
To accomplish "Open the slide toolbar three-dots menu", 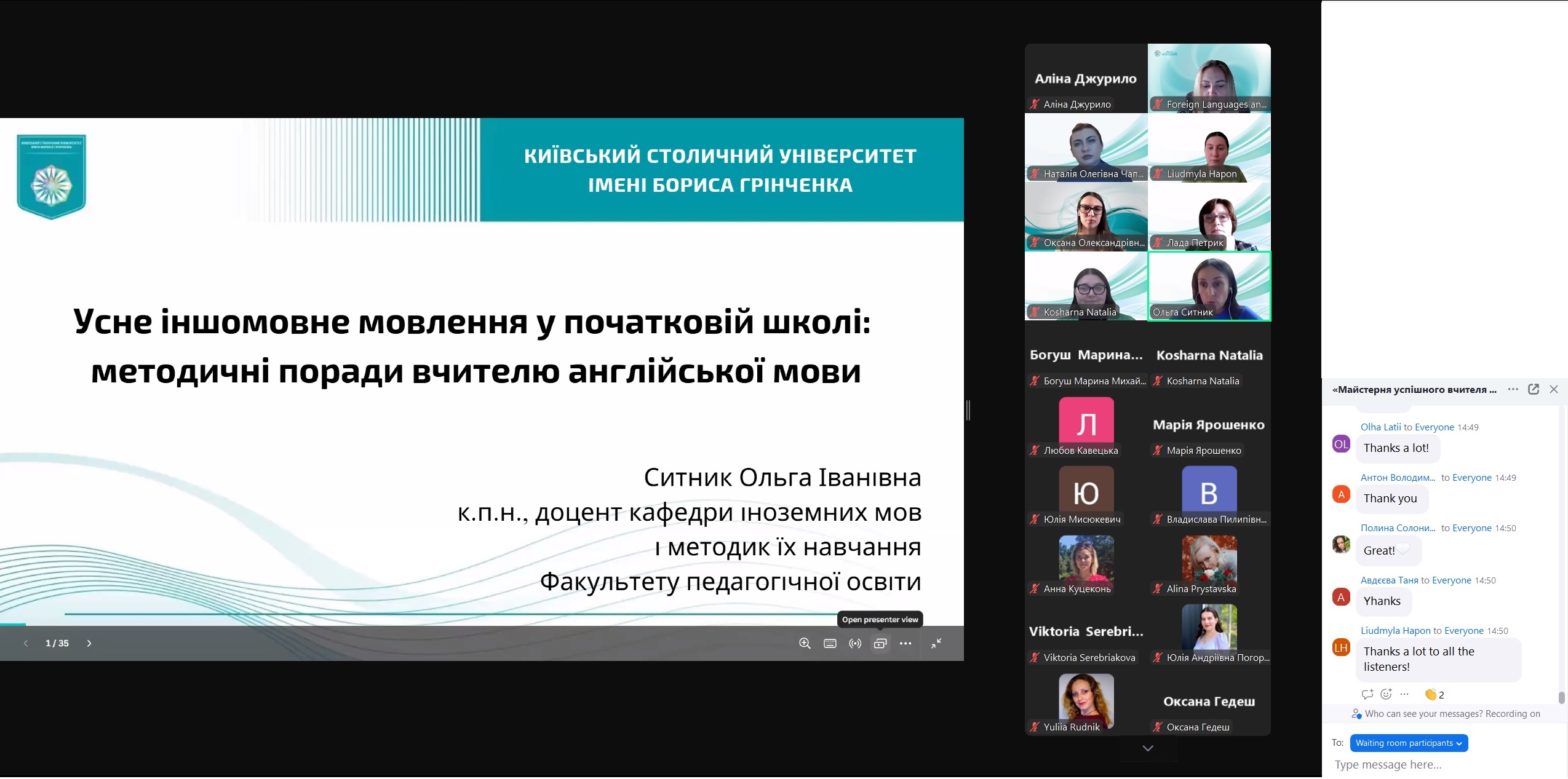I will point(905,643).
